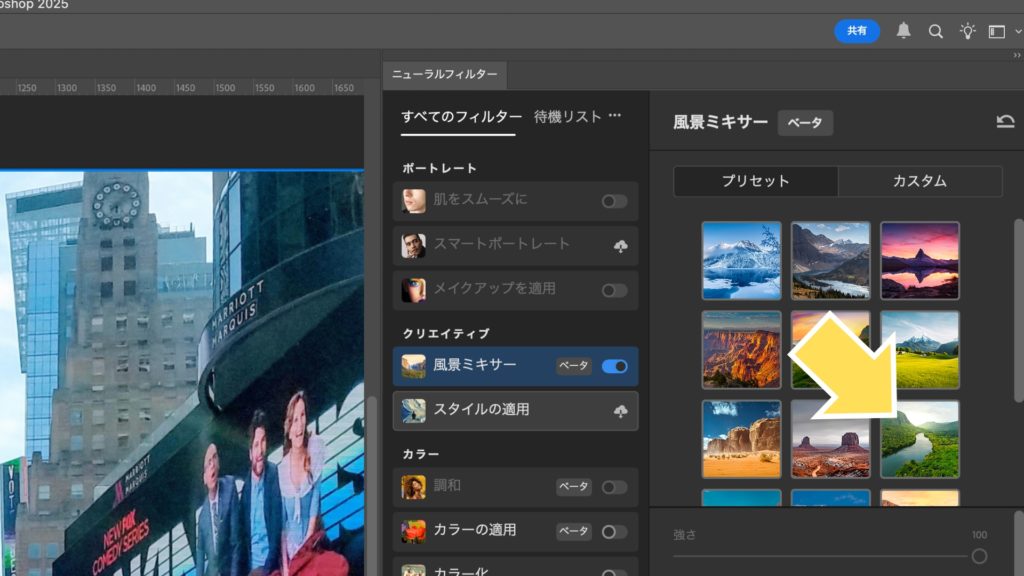Download the スマートポートレート filter via cloud icon

pyautogui.click(x=620, y=245)
